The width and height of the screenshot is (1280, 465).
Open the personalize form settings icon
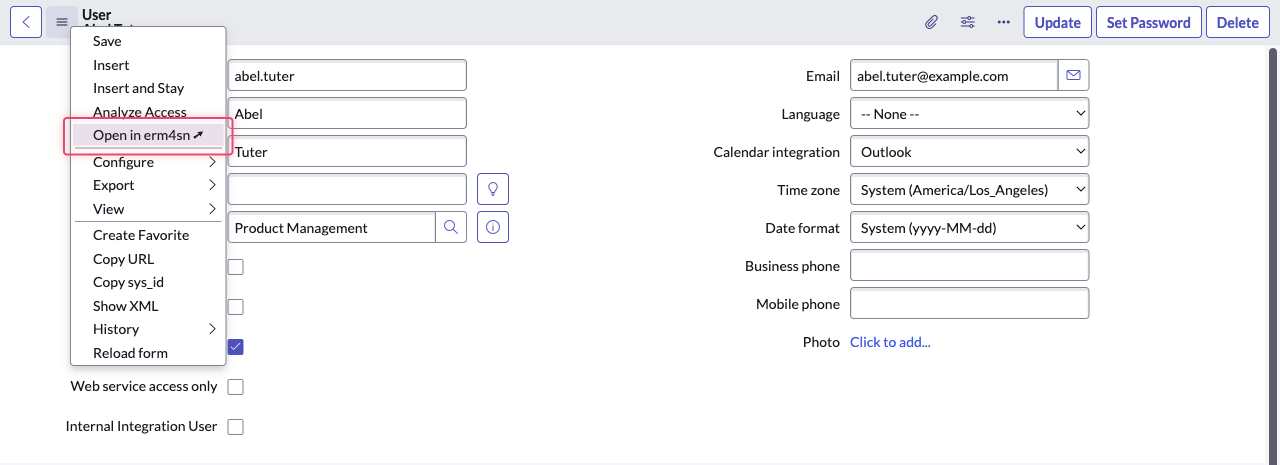point(967,22)
